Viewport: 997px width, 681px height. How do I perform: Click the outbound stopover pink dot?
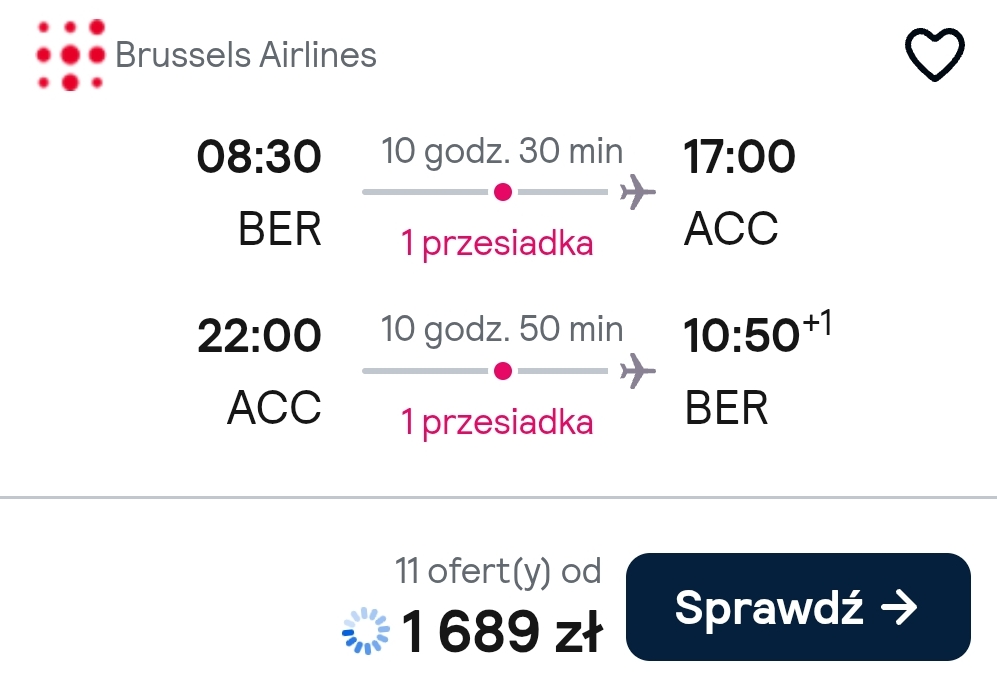point(502,192)
